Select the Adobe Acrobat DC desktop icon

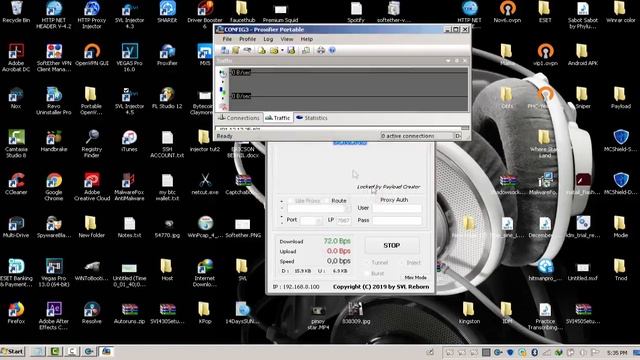(x=16, y=58)
